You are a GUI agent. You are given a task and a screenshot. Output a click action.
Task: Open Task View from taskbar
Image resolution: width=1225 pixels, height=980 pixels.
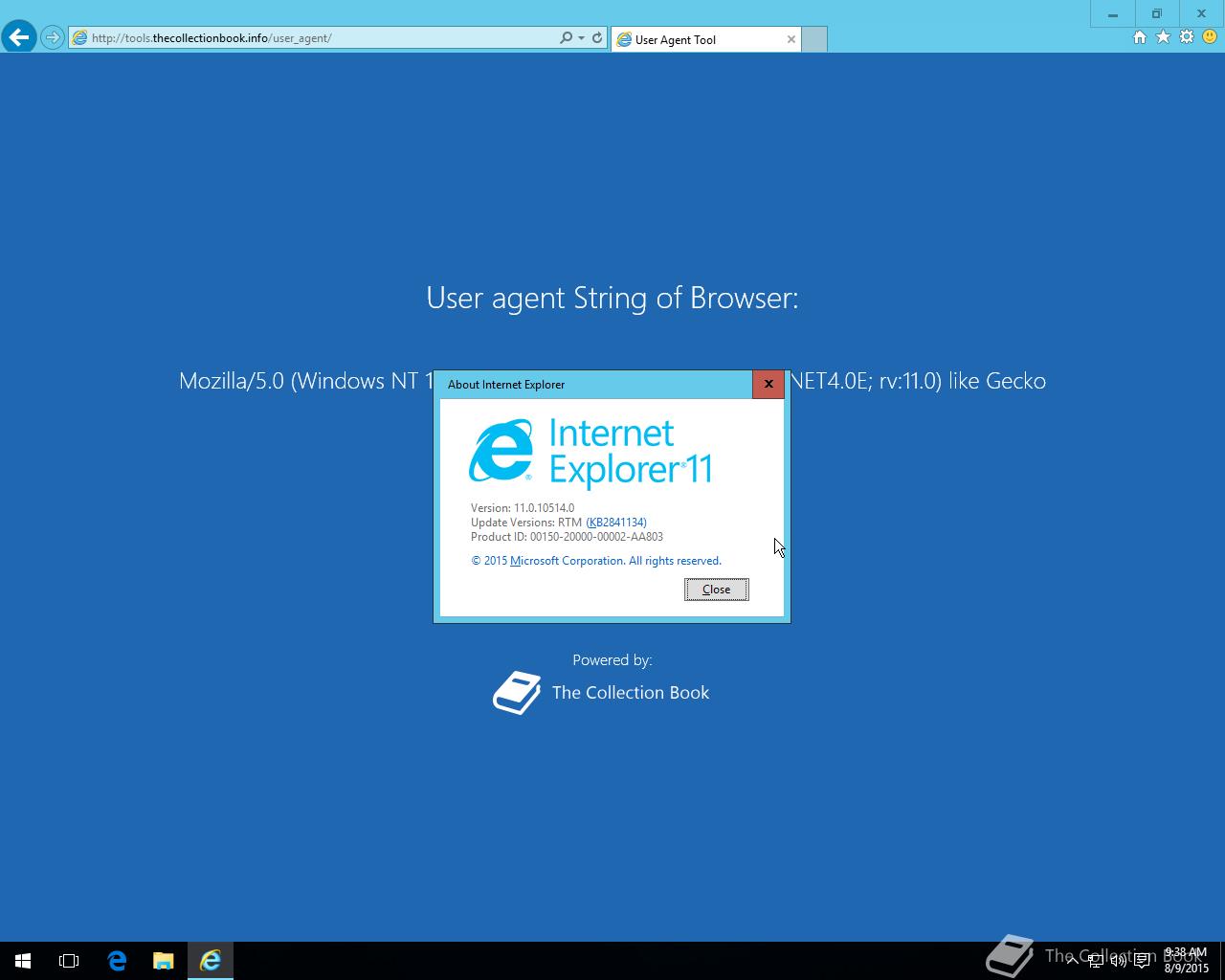69,961
